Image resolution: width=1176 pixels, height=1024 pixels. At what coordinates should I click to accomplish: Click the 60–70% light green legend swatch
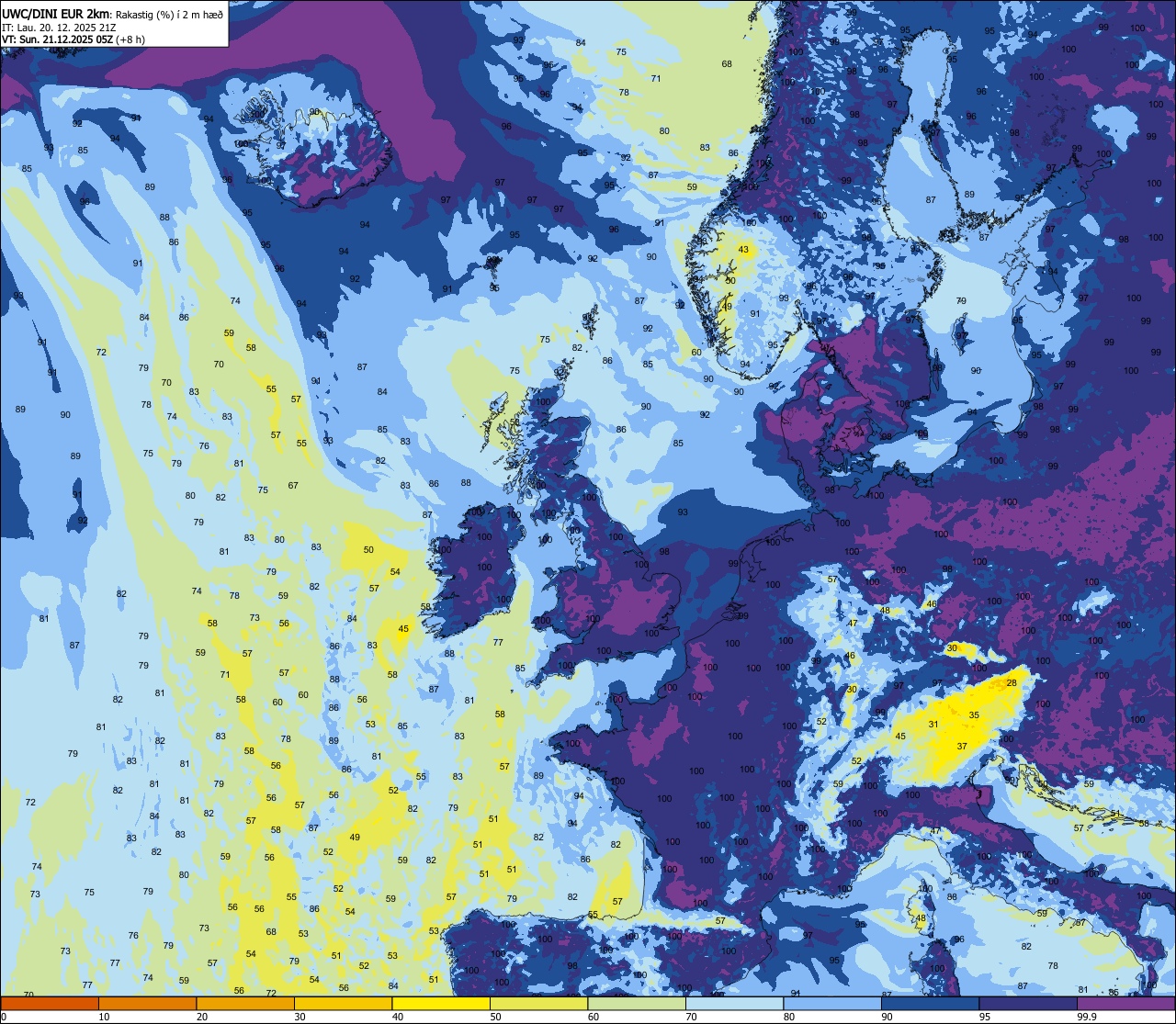637,1004
